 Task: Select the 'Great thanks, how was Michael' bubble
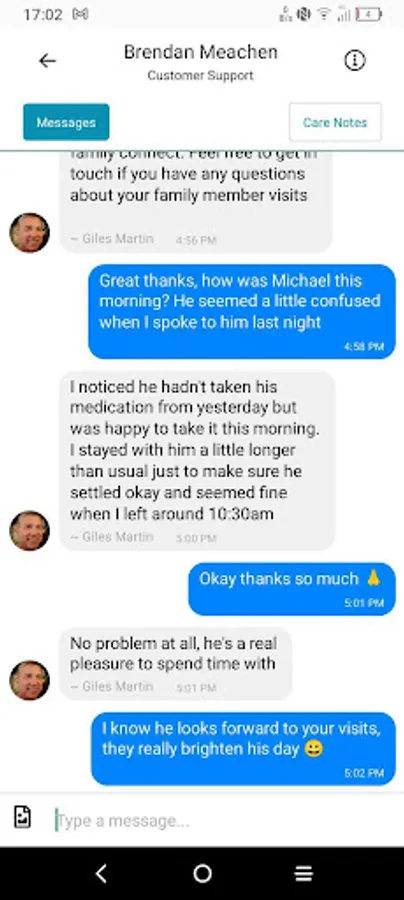click(x=242, y=311)
